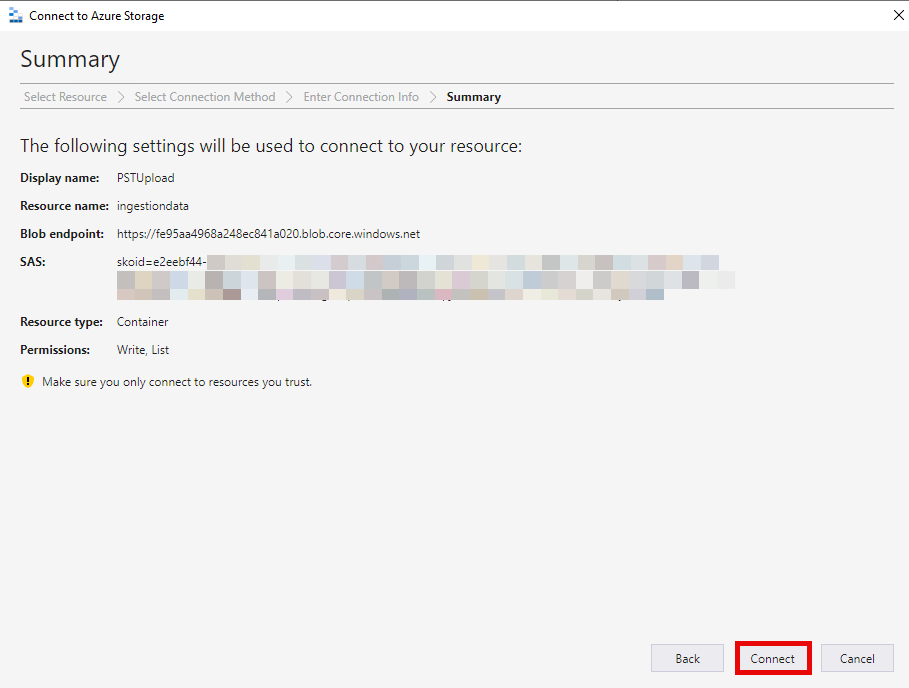Go to the Select Resource step
909x688 pixels.
(65, 97)
